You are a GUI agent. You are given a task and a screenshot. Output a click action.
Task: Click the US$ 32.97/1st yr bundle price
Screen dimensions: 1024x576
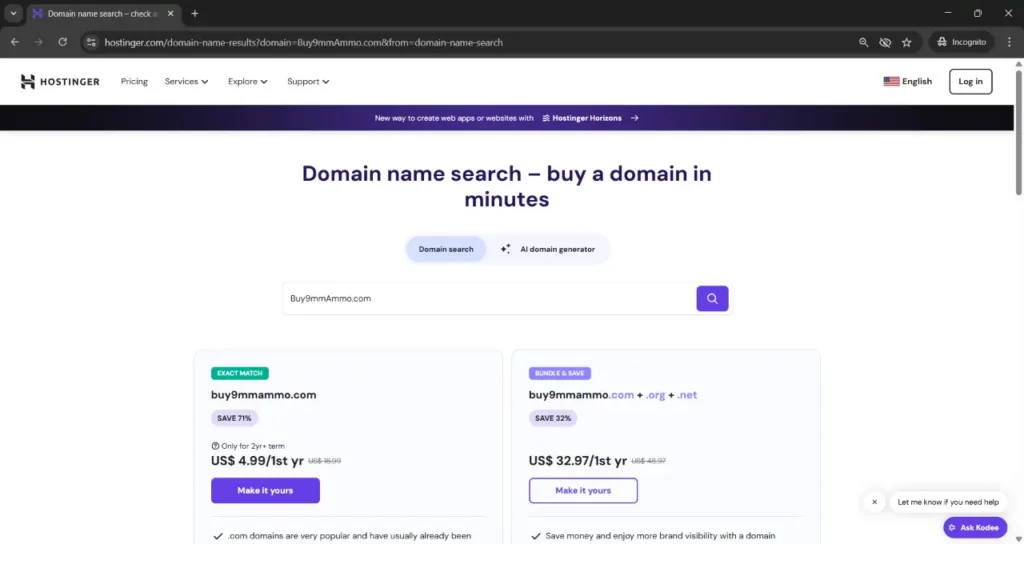point(578,461)
